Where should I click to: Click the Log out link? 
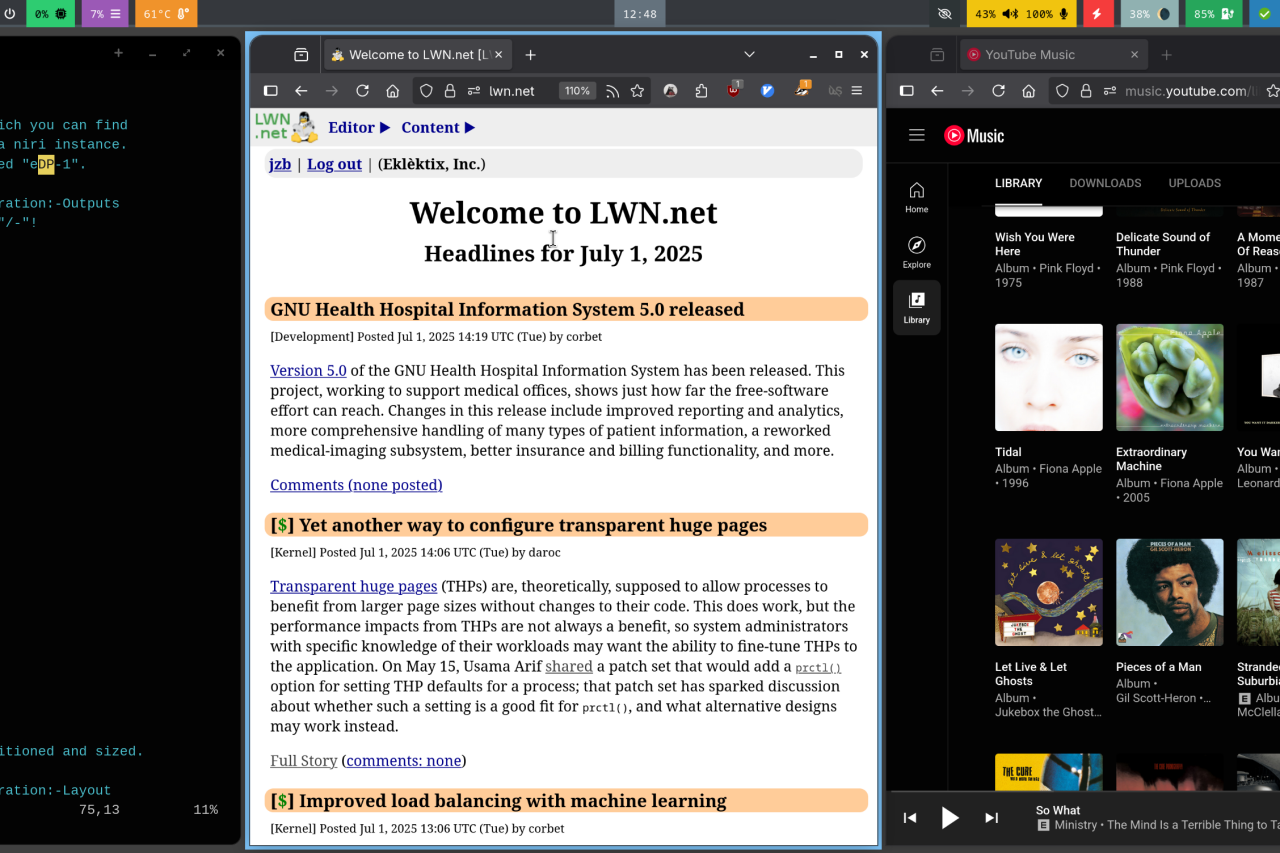point(334,164)
